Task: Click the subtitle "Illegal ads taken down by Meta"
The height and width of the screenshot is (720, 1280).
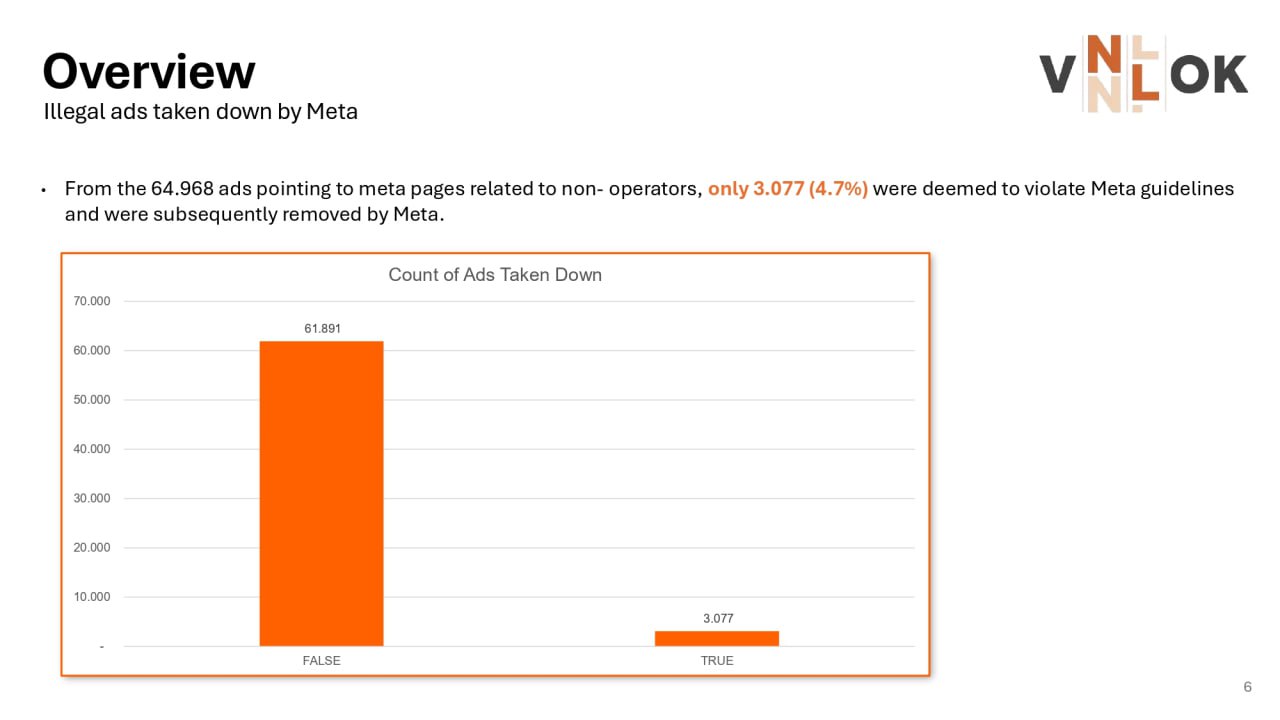Action: [200, 112]
